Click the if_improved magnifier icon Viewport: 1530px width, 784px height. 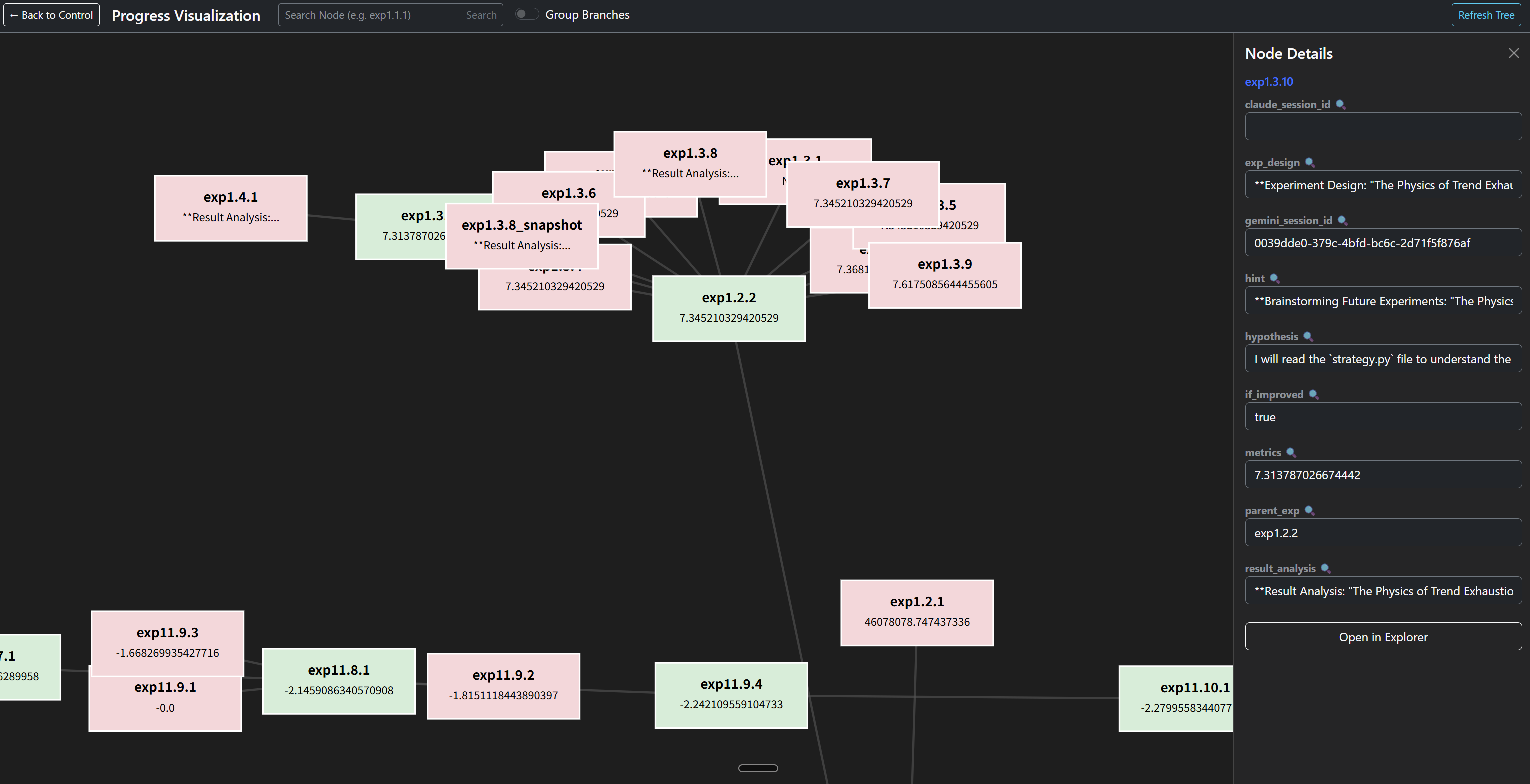(x=1314, y=394)
